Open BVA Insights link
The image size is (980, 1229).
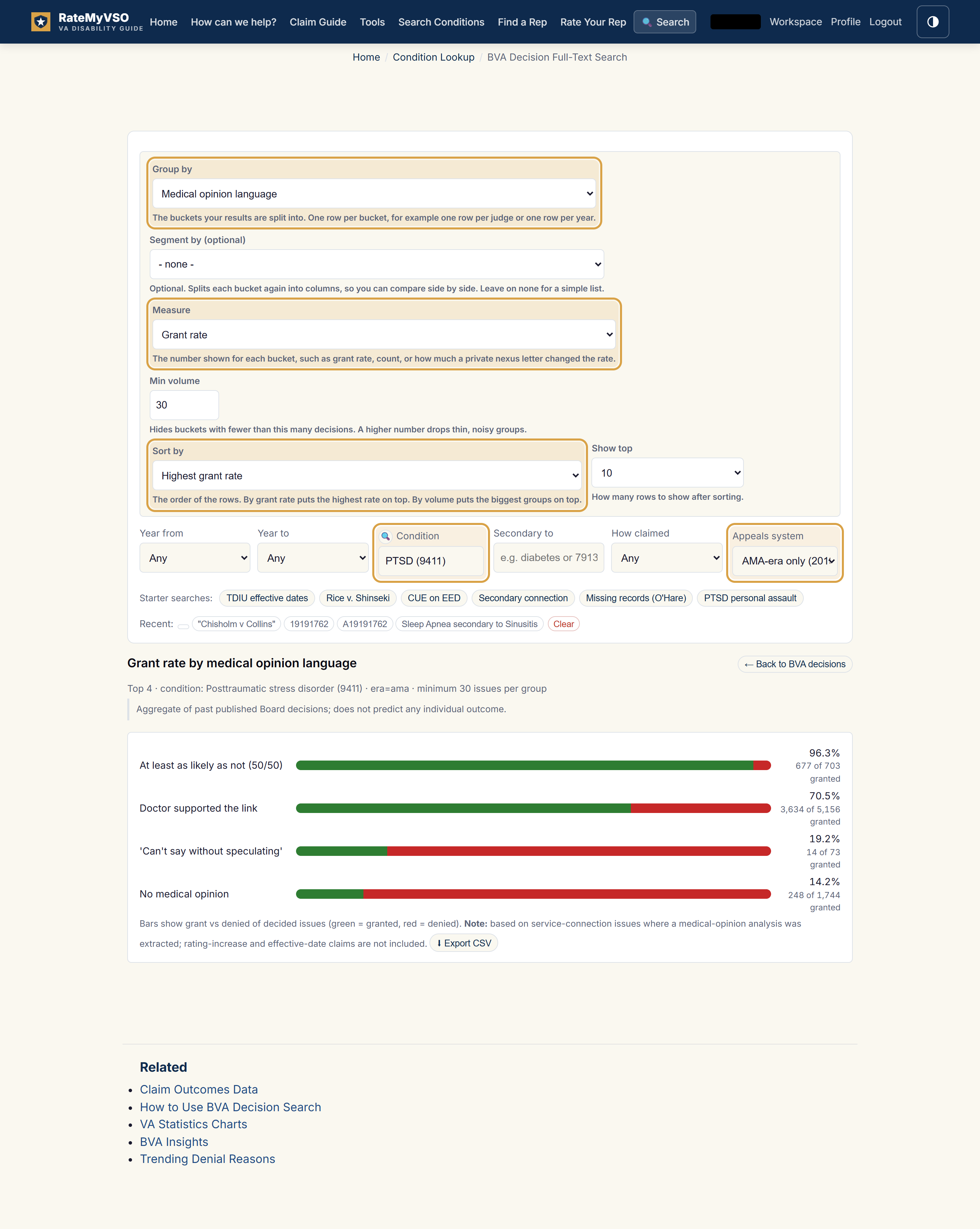(174, 1142)
